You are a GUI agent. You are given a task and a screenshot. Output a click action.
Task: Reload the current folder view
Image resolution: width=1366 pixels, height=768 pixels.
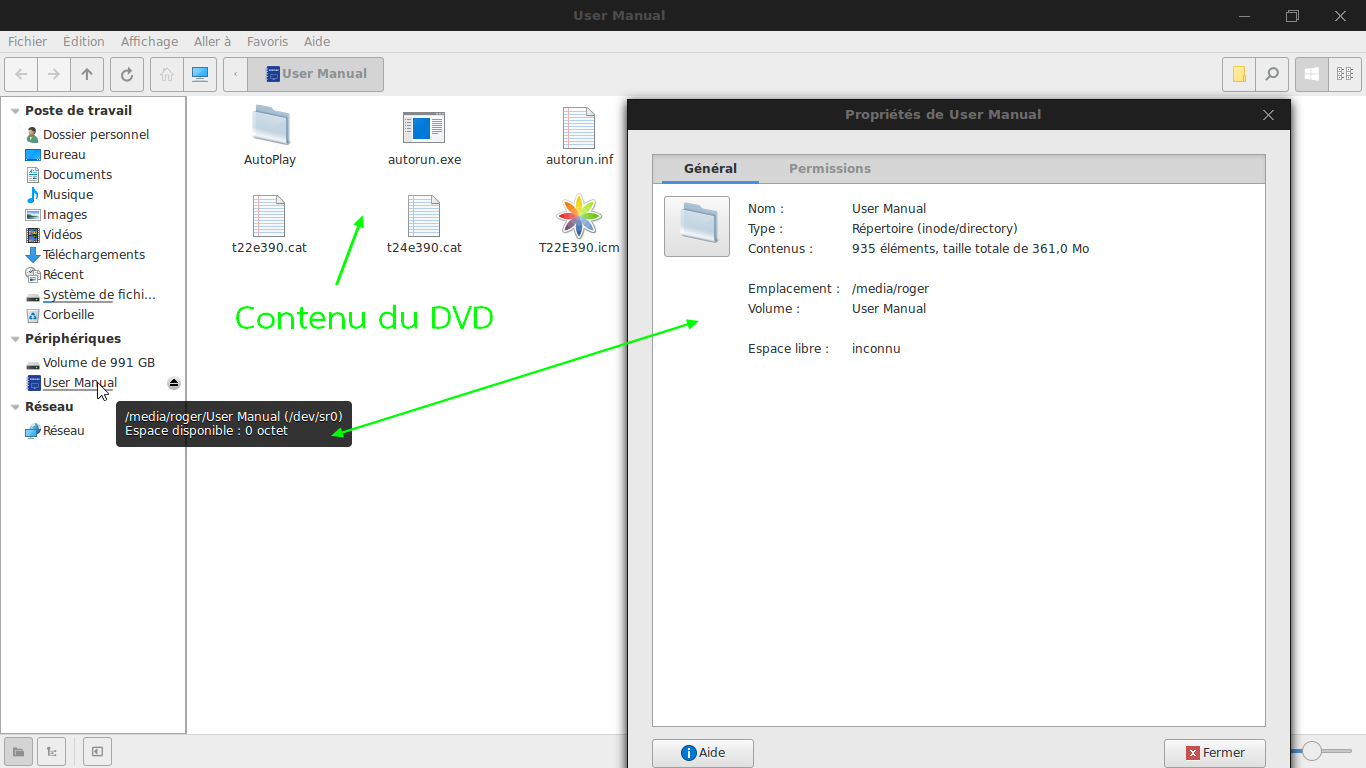click(127, 74)
